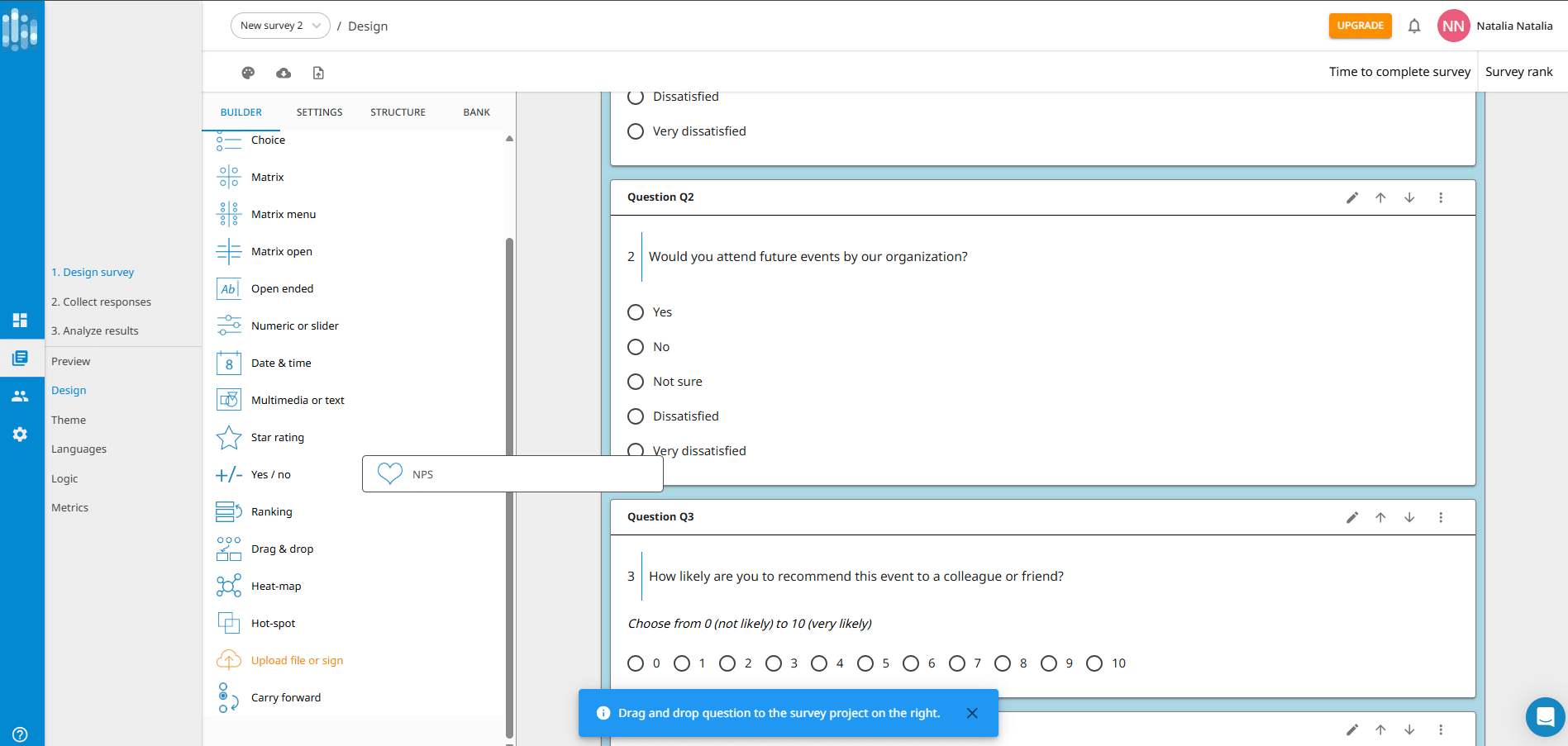Switch to the BANK tab
The image size is (1568, 746).
[477, 112]
